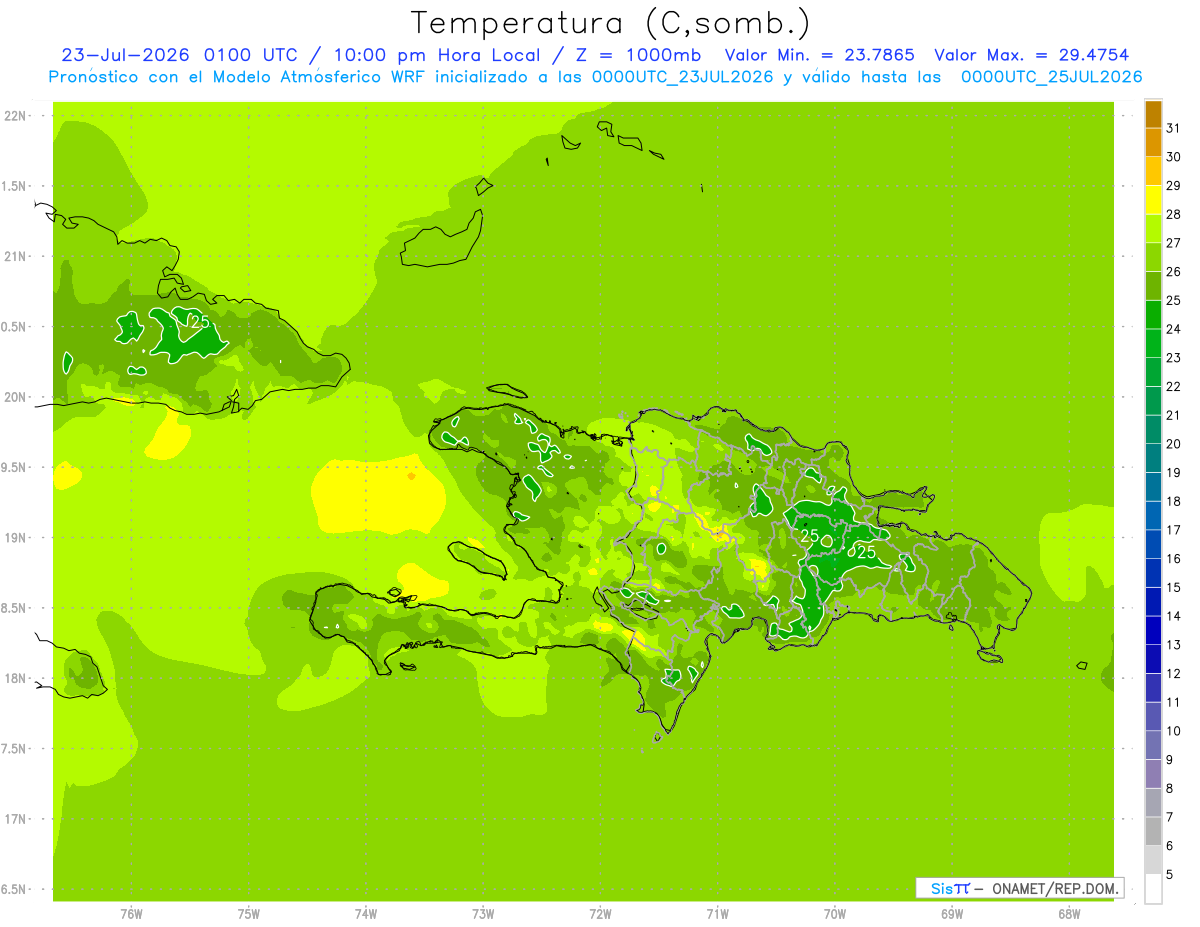Click the 'Temperatura (C,somb.)' map title
Viewport: 1200px width, 927px height.
coord(611,24)
